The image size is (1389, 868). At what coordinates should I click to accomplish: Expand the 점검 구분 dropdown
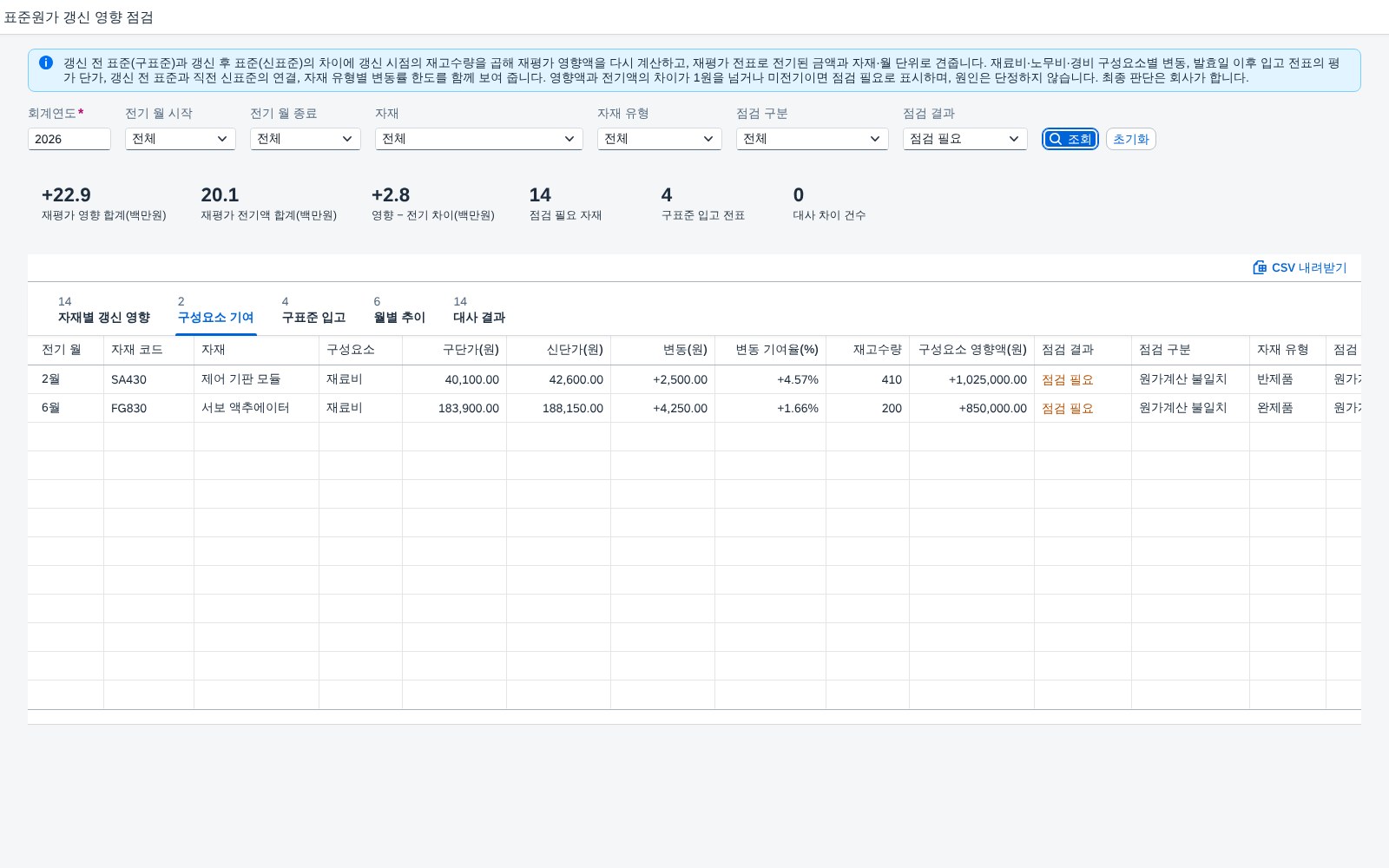click(x=813, y=139)
